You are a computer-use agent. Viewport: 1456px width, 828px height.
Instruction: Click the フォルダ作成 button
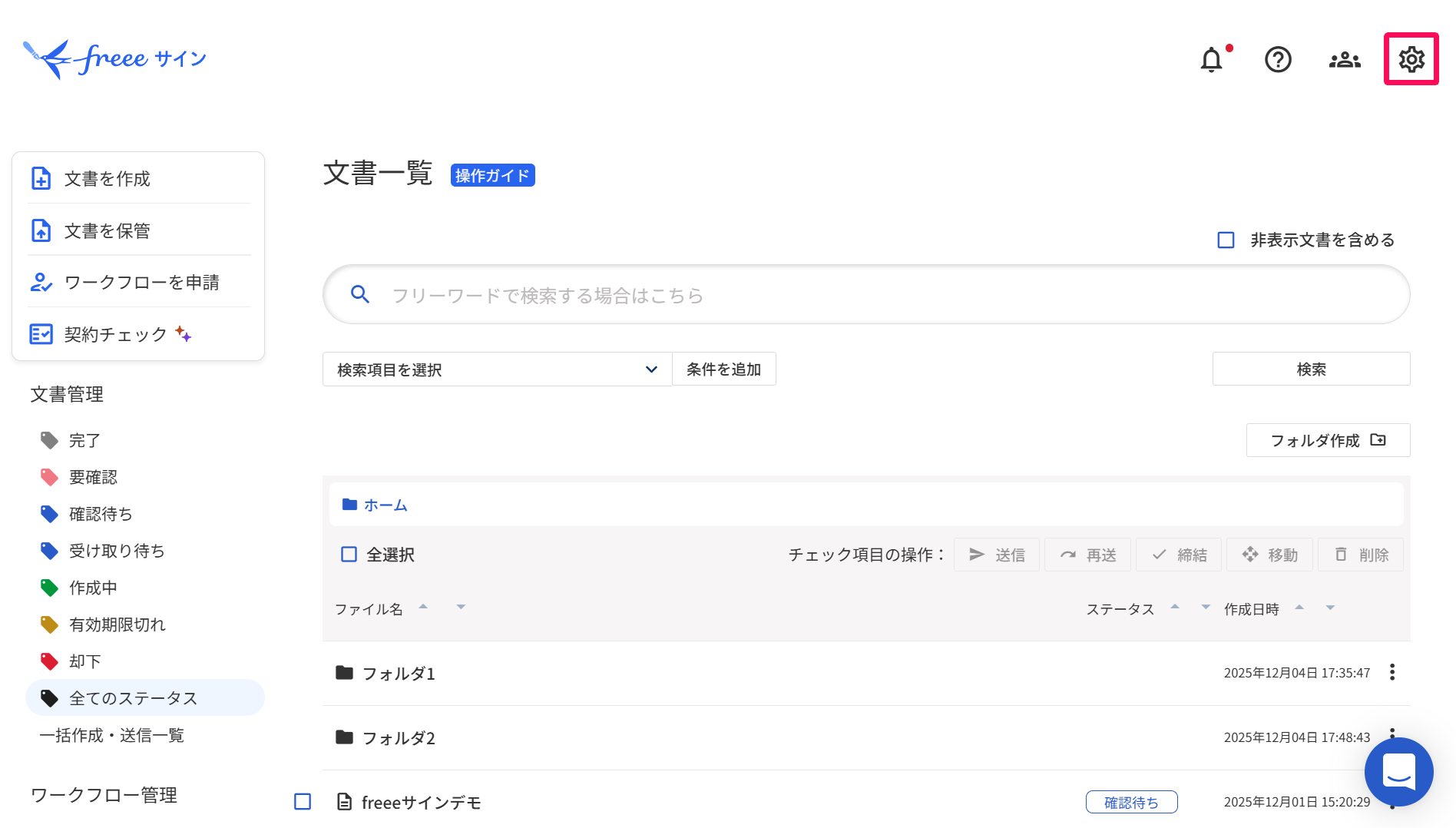(x=1328, y=440)
